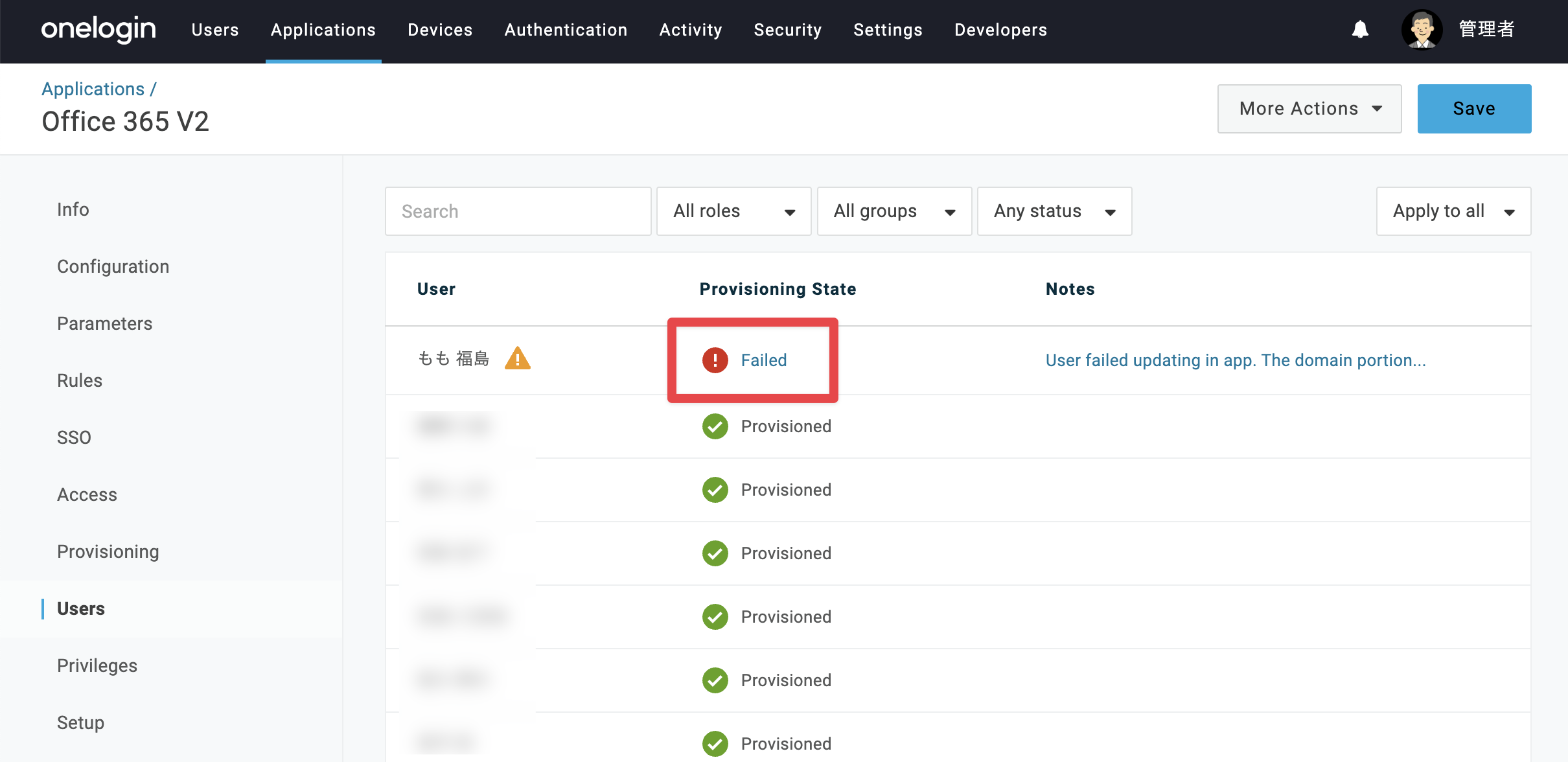The height and width of the screenshot is (762, 1568).
Task: Open the Any status filter dropdown
Action: [x=1054, y=211]
